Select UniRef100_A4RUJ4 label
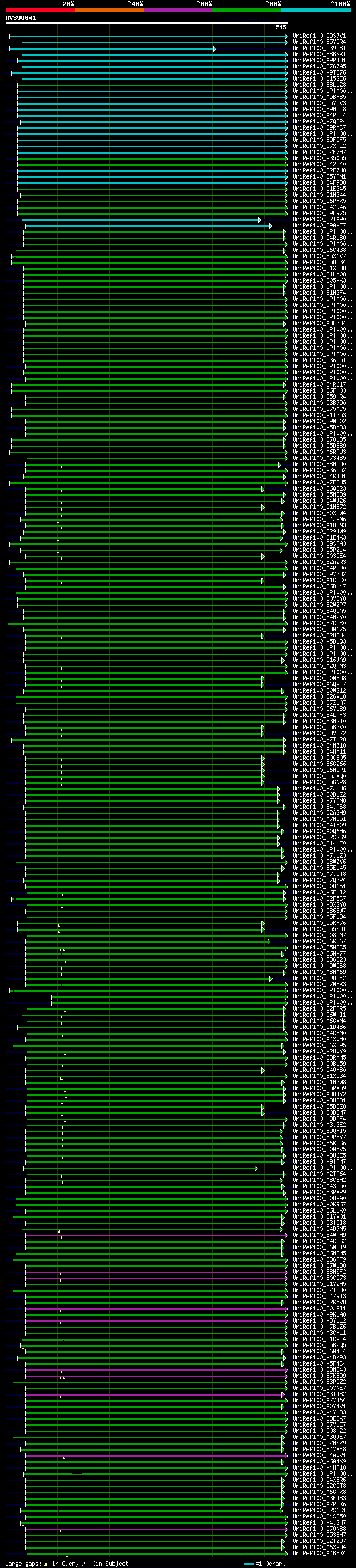The height and width of the screenshot is (1568, 356). [x=319, y=115]
